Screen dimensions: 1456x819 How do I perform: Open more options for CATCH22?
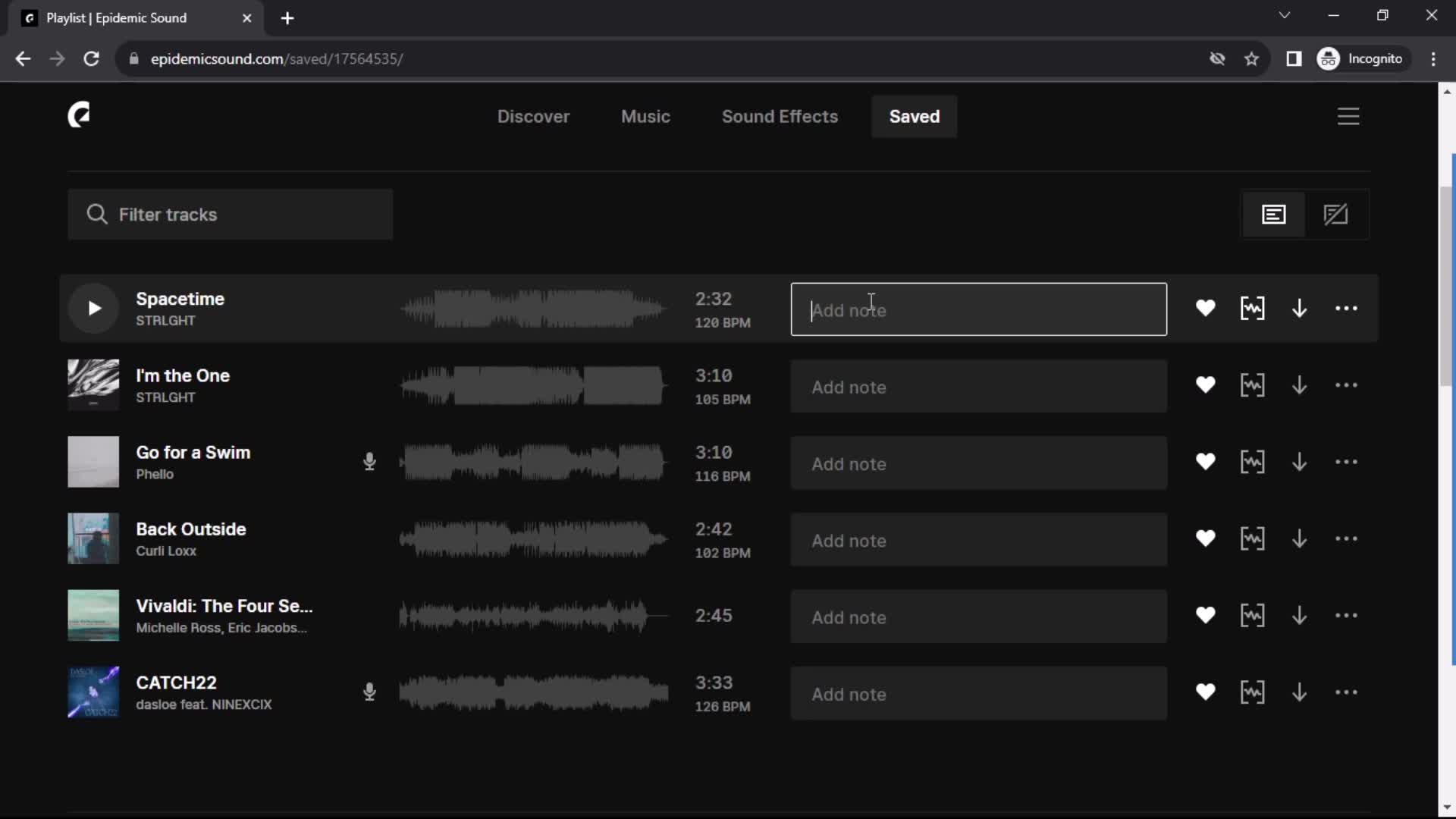[x=1346, y=692]
